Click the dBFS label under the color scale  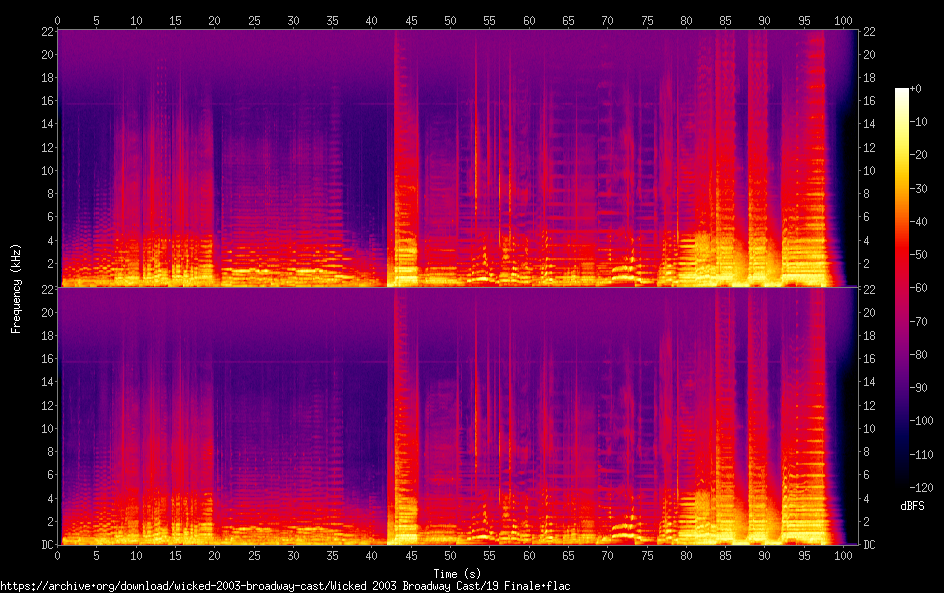coord(911,507)
